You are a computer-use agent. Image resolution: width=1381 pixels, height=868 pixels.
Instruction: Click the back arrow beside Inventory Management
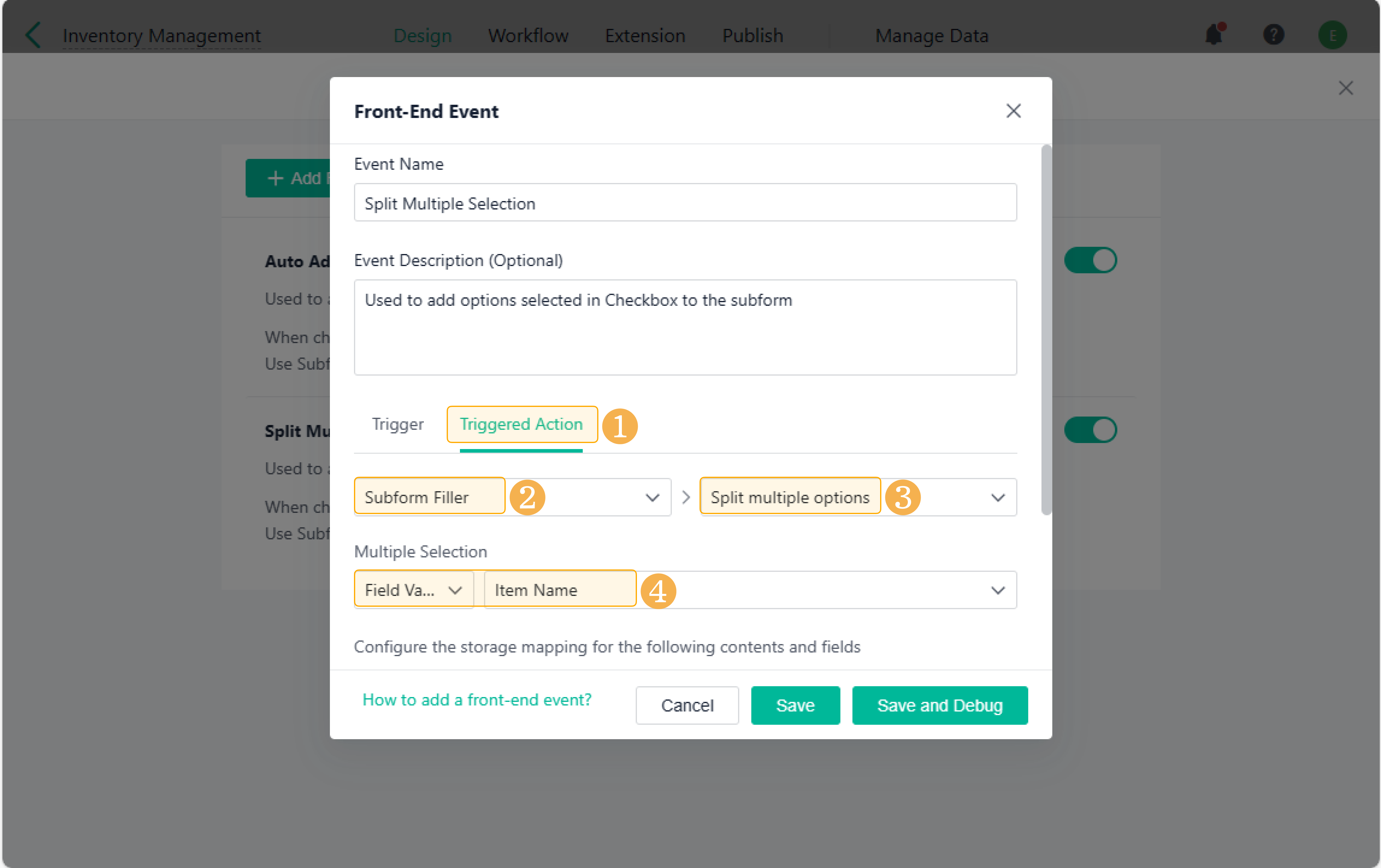pyautogui.click(x=33, y=35)
